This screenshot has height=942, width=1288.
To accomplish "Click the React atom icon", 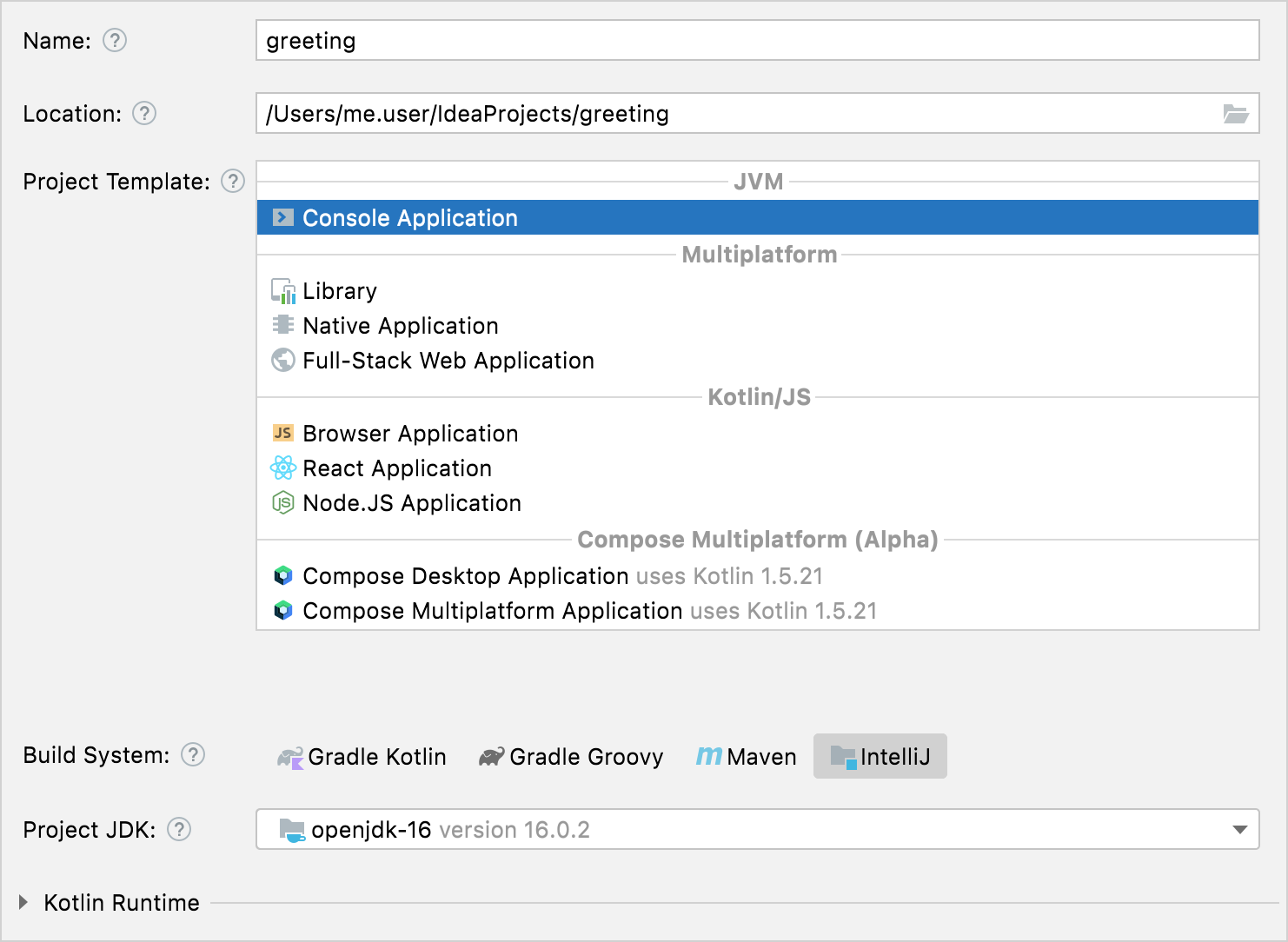I will pos(283,468).
